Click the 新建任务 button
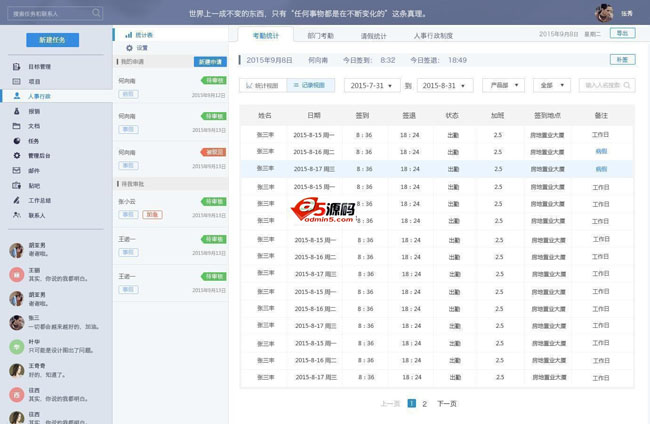 (53, 40)
